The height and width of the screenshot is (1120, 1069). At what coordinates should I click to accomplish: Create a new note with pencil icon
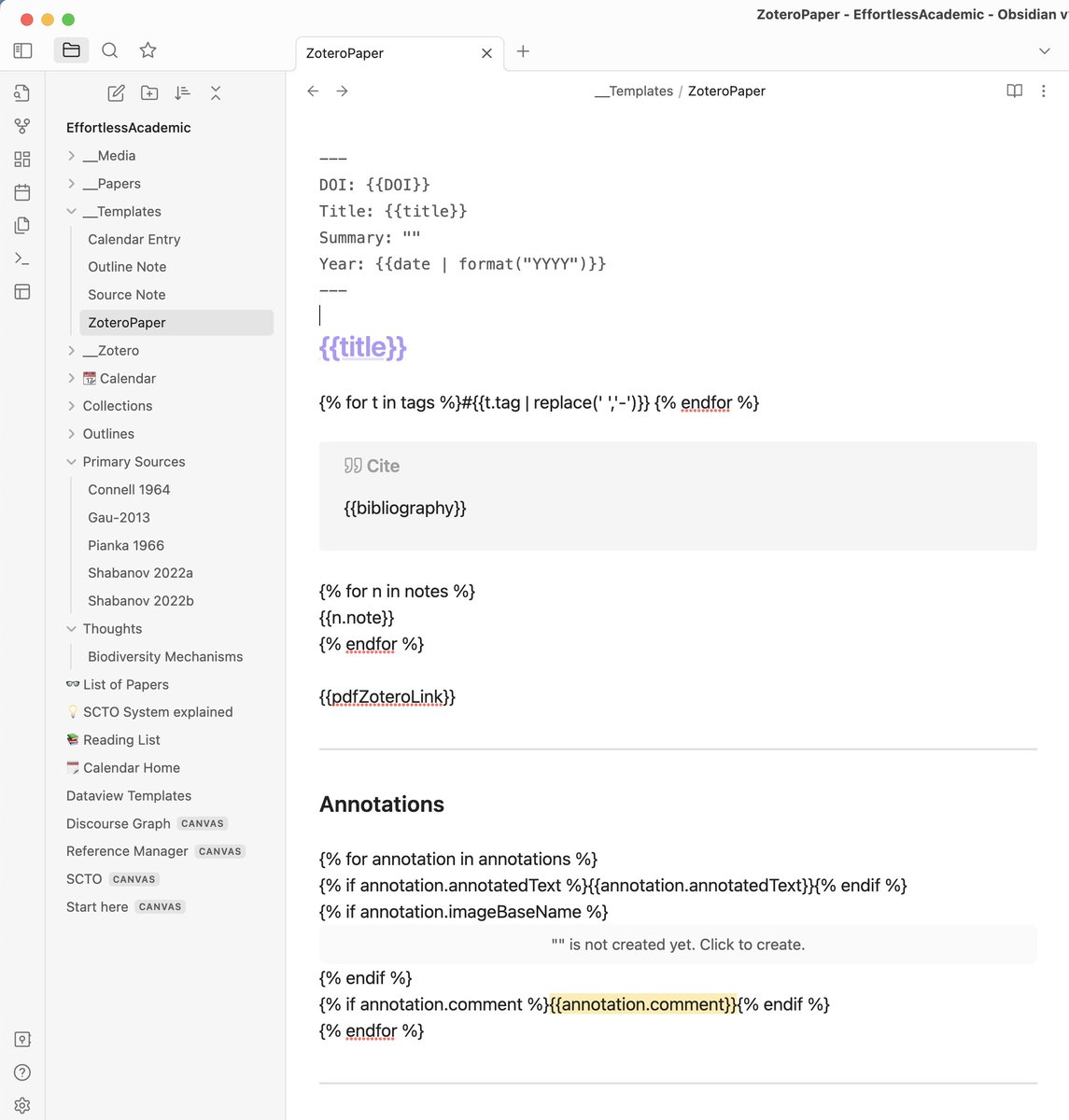tap(116, 92)
